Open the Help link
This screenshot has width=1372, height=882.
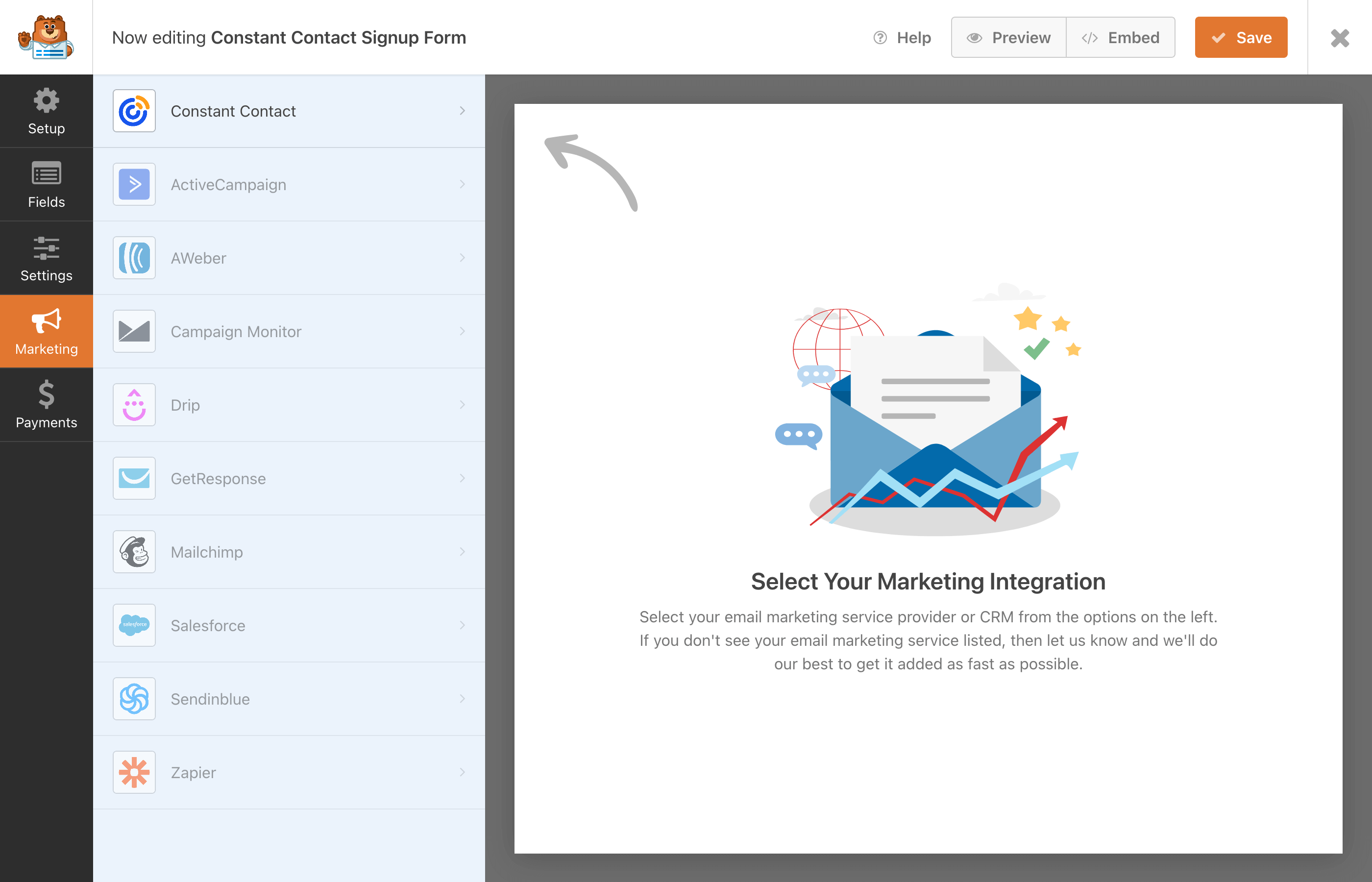[x=903, y=38]
